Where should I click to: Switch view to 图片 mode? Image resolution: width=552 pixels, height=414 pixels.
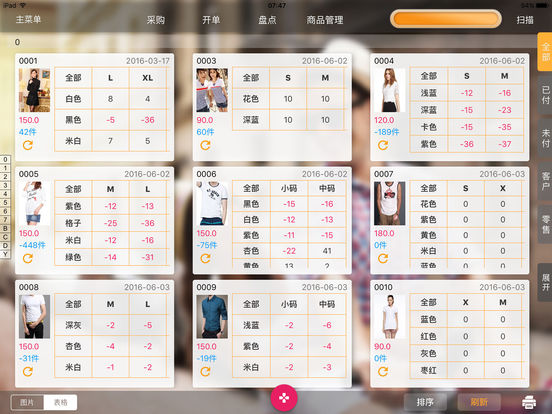pyautogui.click(x=27, y=402)
